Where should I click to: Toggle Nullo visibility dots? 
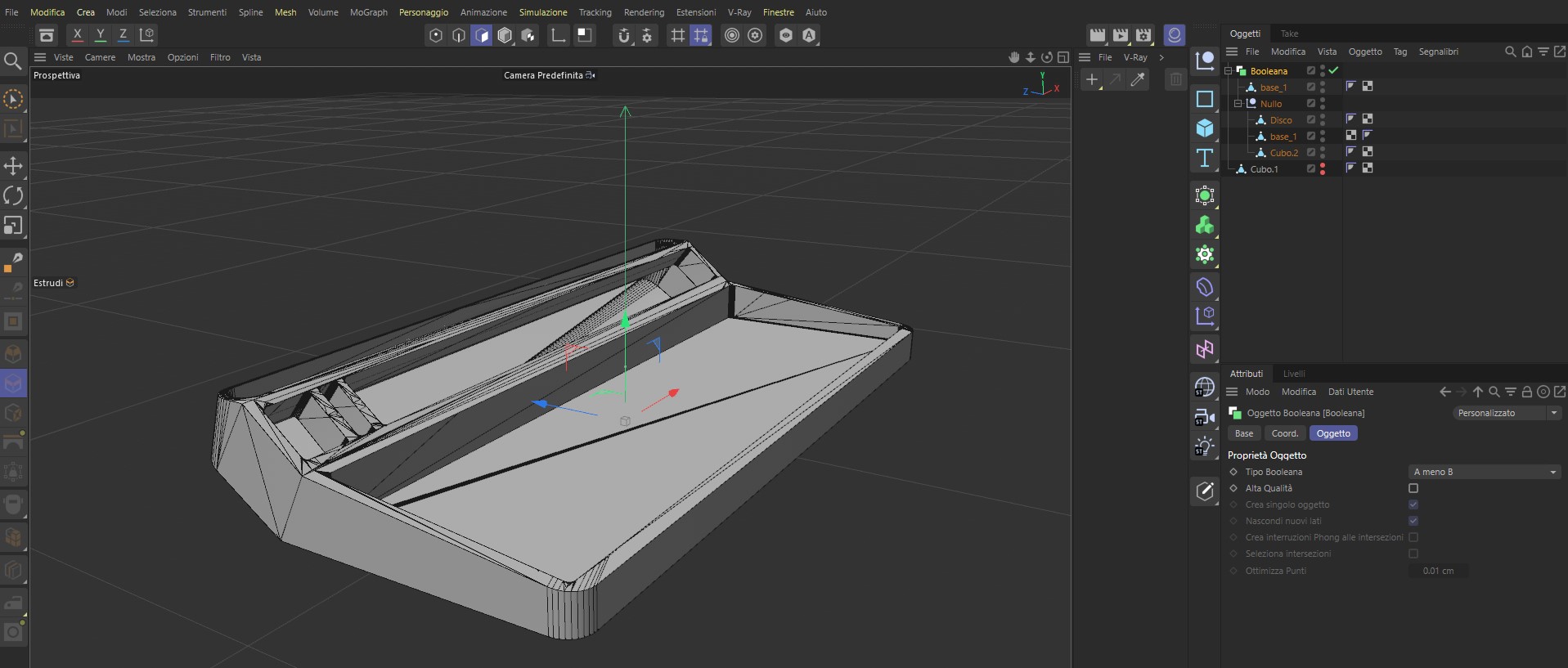click(x=1323, y=103)
